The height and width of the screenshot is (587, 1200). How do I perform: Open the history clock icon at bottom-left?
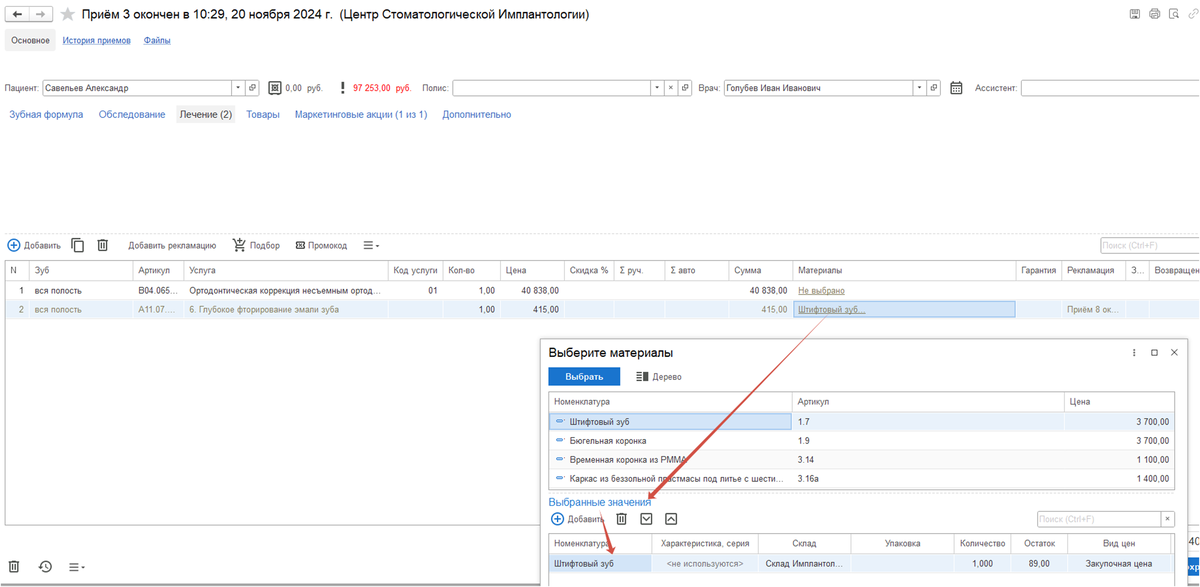tap(45, 567)
